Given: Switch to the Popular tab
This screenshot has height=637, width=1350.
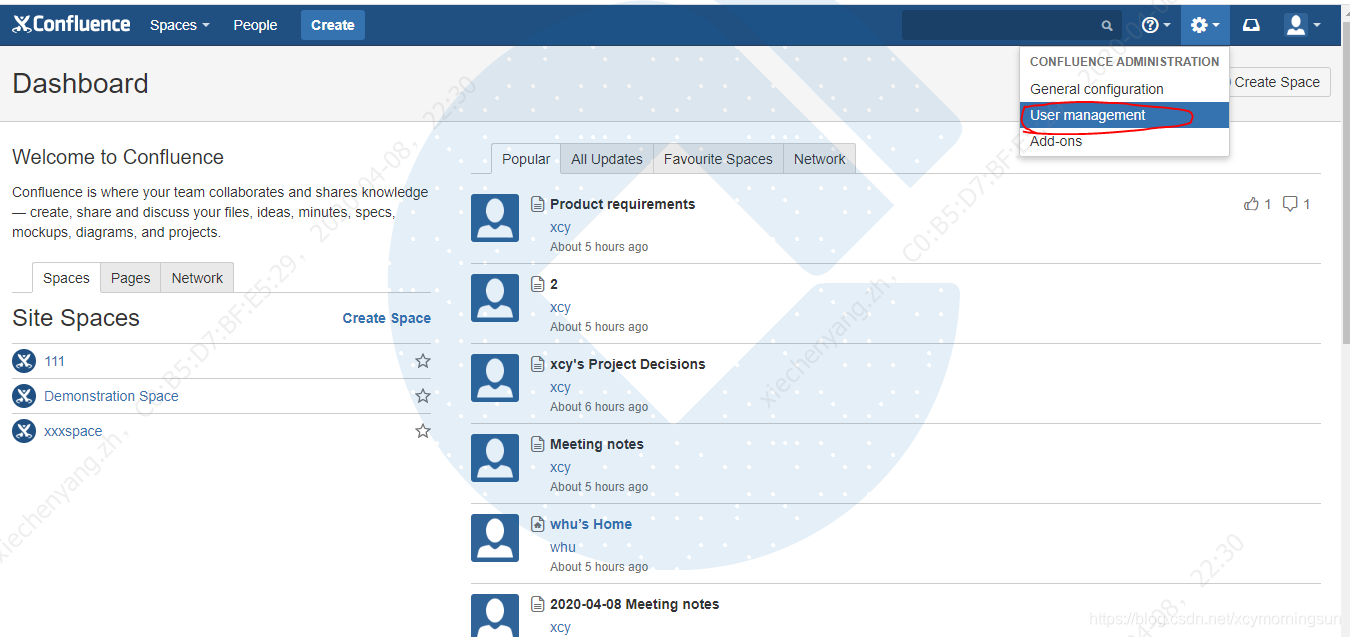Looking at the screenshot, I should click(x=526, y=159).
